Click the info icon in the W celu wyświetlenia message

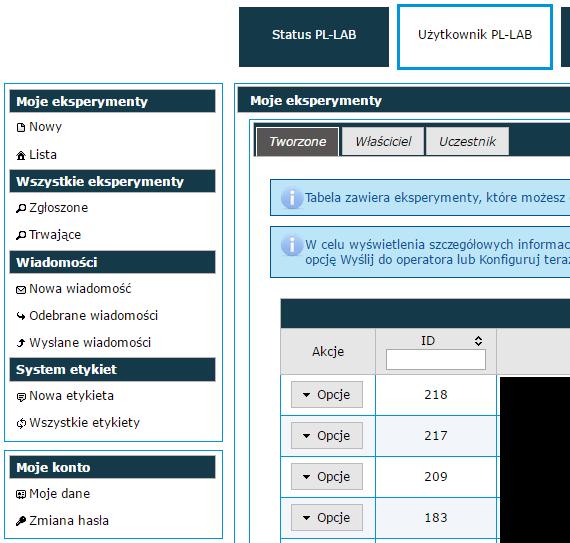pos(292,245)
